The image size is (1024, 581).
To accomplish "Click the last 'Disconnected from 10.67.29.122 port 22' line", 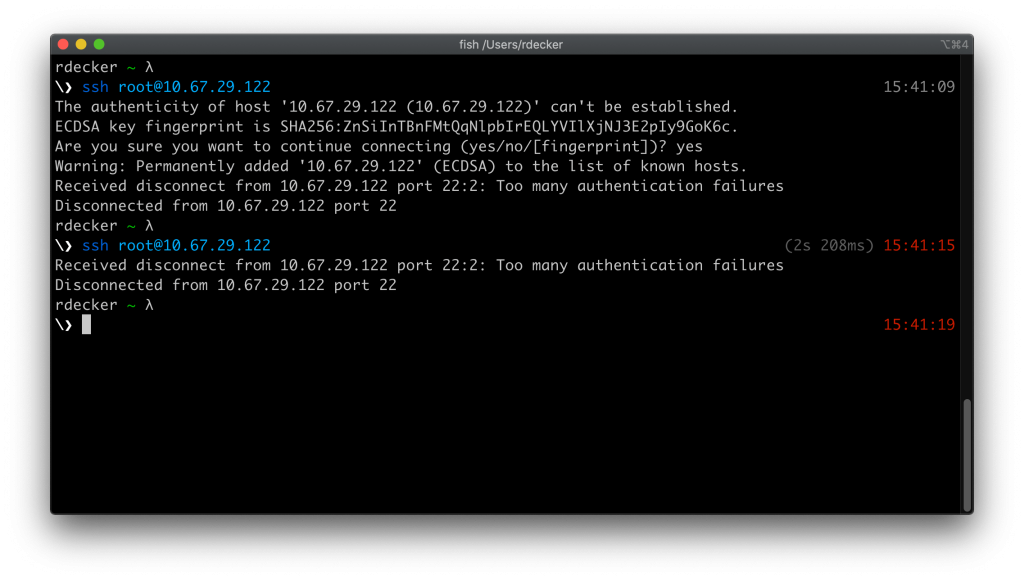I will [226, 285].
